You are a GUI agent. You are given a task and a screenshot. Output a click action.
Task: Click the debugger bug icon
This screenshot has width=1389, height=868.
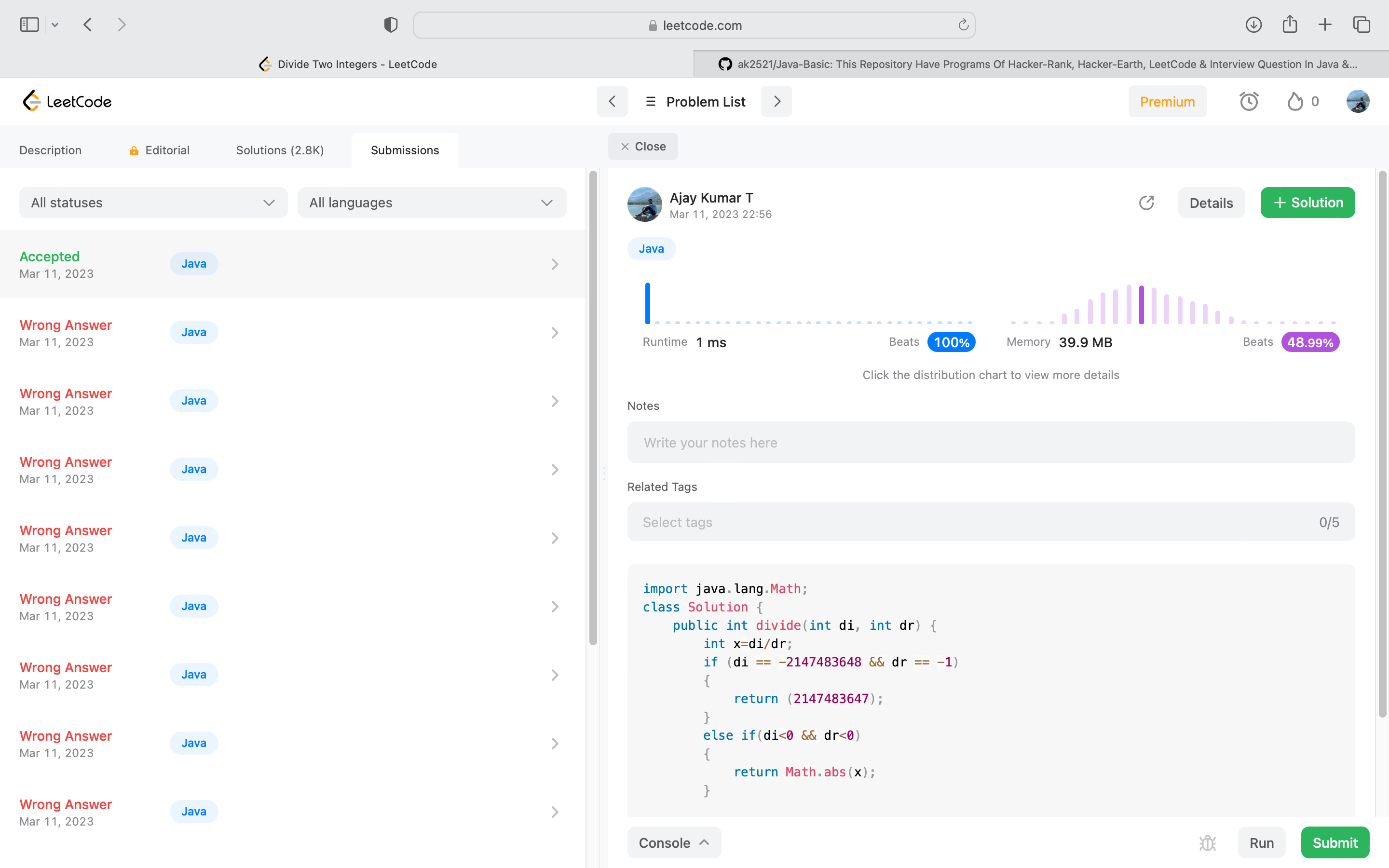(1208, 843)
